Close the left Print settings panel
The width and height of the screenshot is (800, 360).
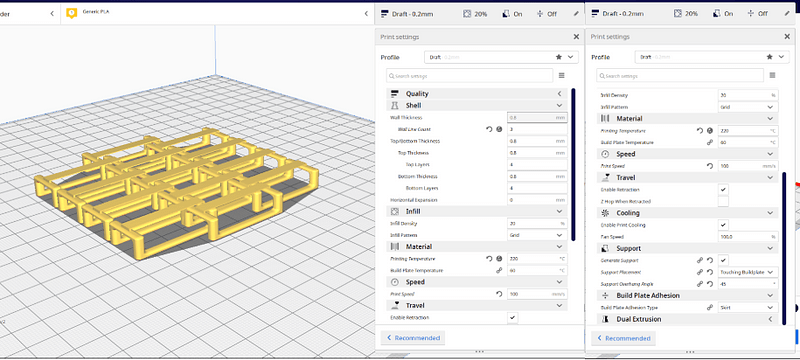pos(576,37)
